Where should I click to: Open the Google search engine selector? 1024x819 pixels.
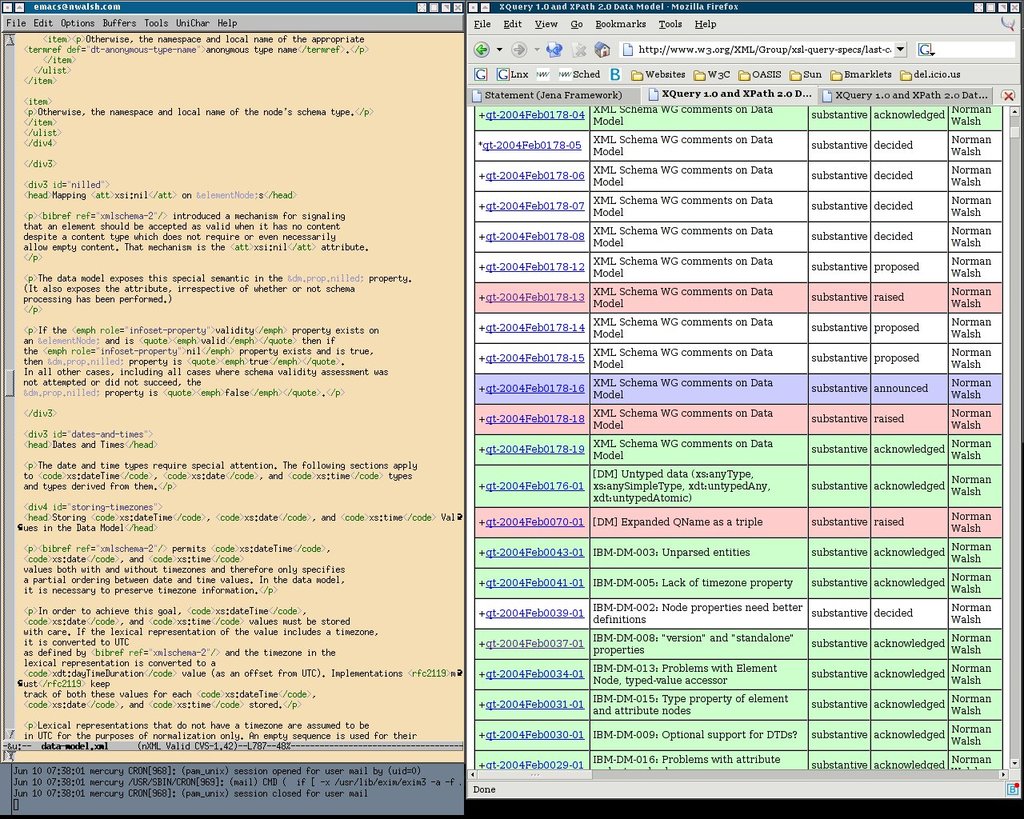click(x=926, y=50)
